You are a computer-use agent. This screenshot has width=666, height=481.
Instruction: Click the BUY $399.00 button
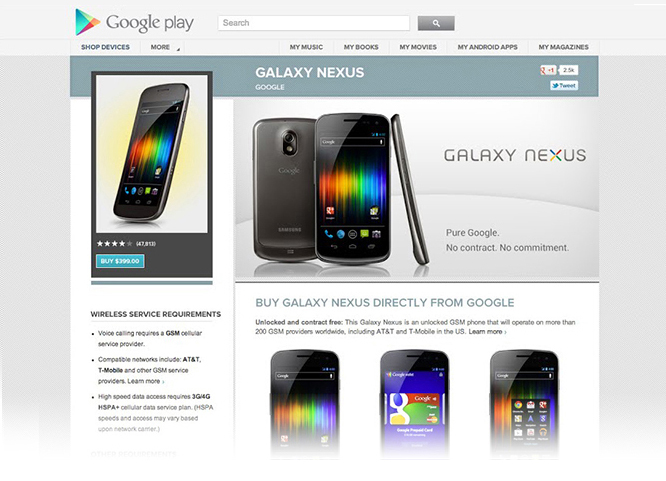tap(120, 261)
